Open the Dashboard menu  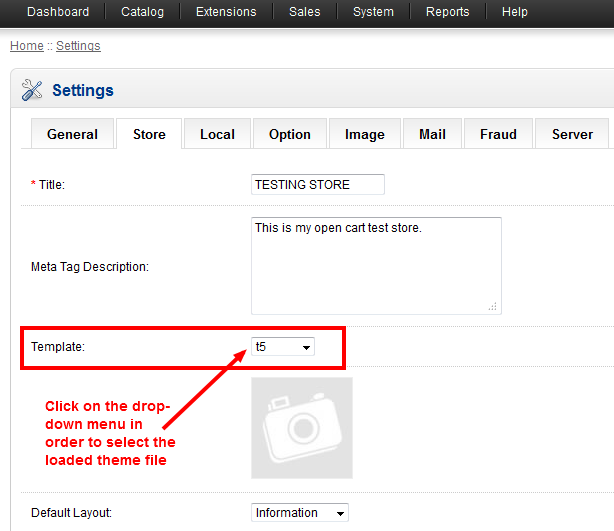(58, 12)
